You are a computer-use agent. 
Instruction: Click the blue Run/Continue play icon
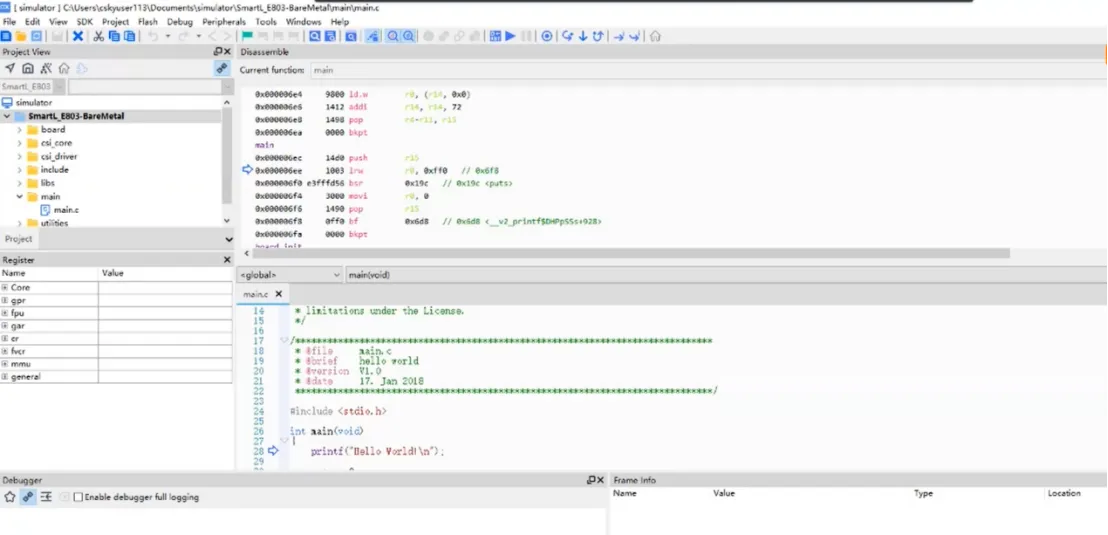click(x=510, y=36)
